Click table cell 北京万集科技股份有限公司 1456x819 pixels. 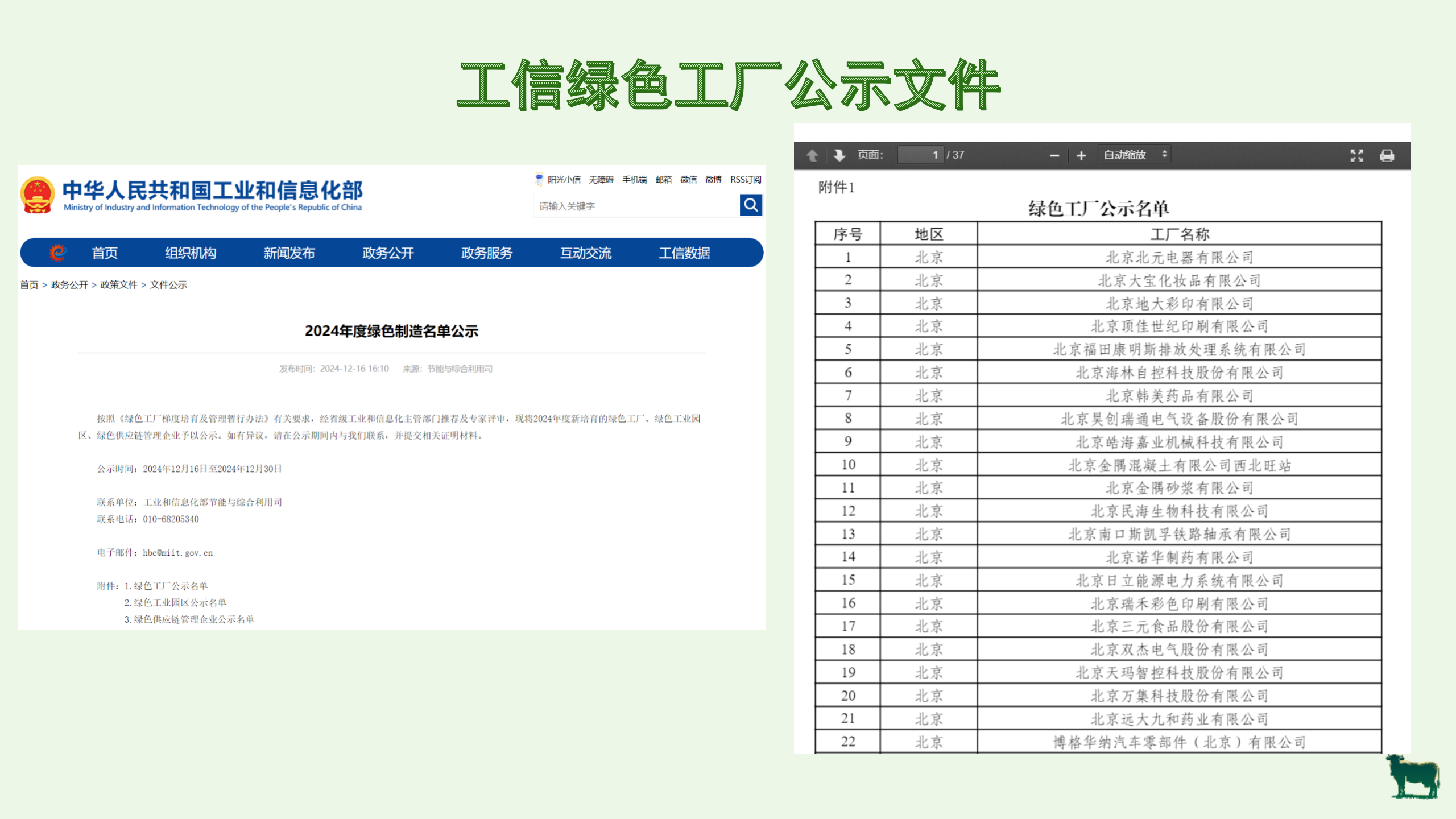point(1180,696)
